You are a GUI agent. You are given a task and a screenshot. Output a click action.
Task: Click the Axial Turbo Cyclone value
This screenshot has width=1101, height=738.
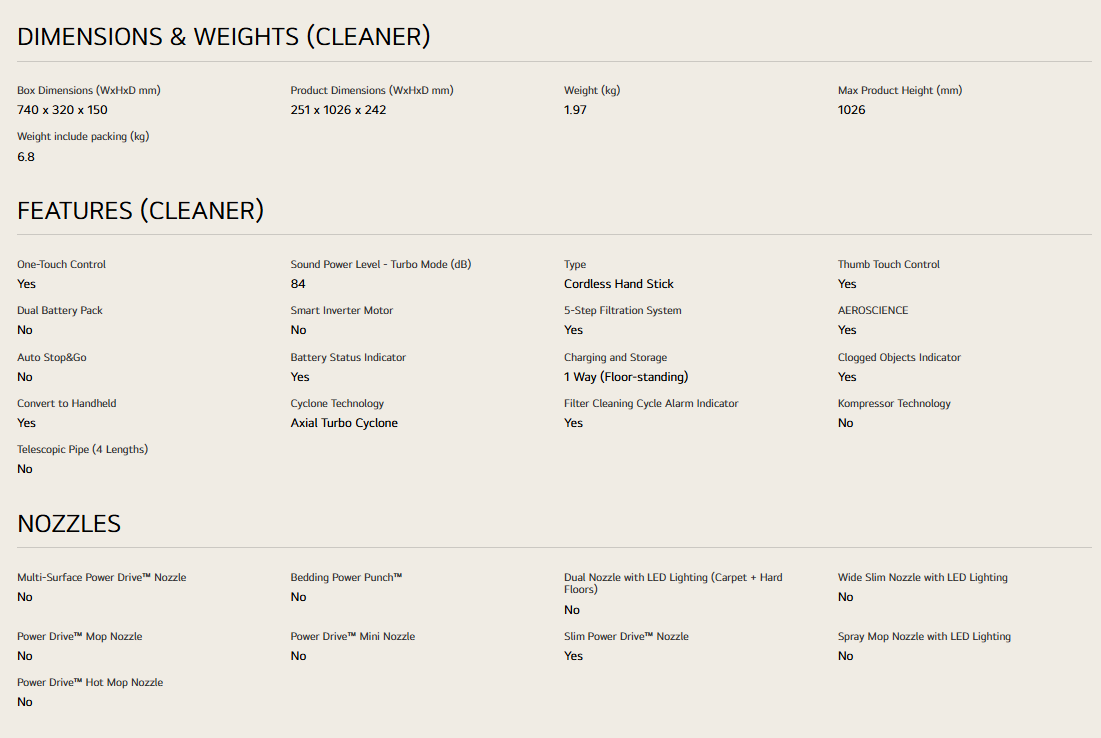click(344, 423)
